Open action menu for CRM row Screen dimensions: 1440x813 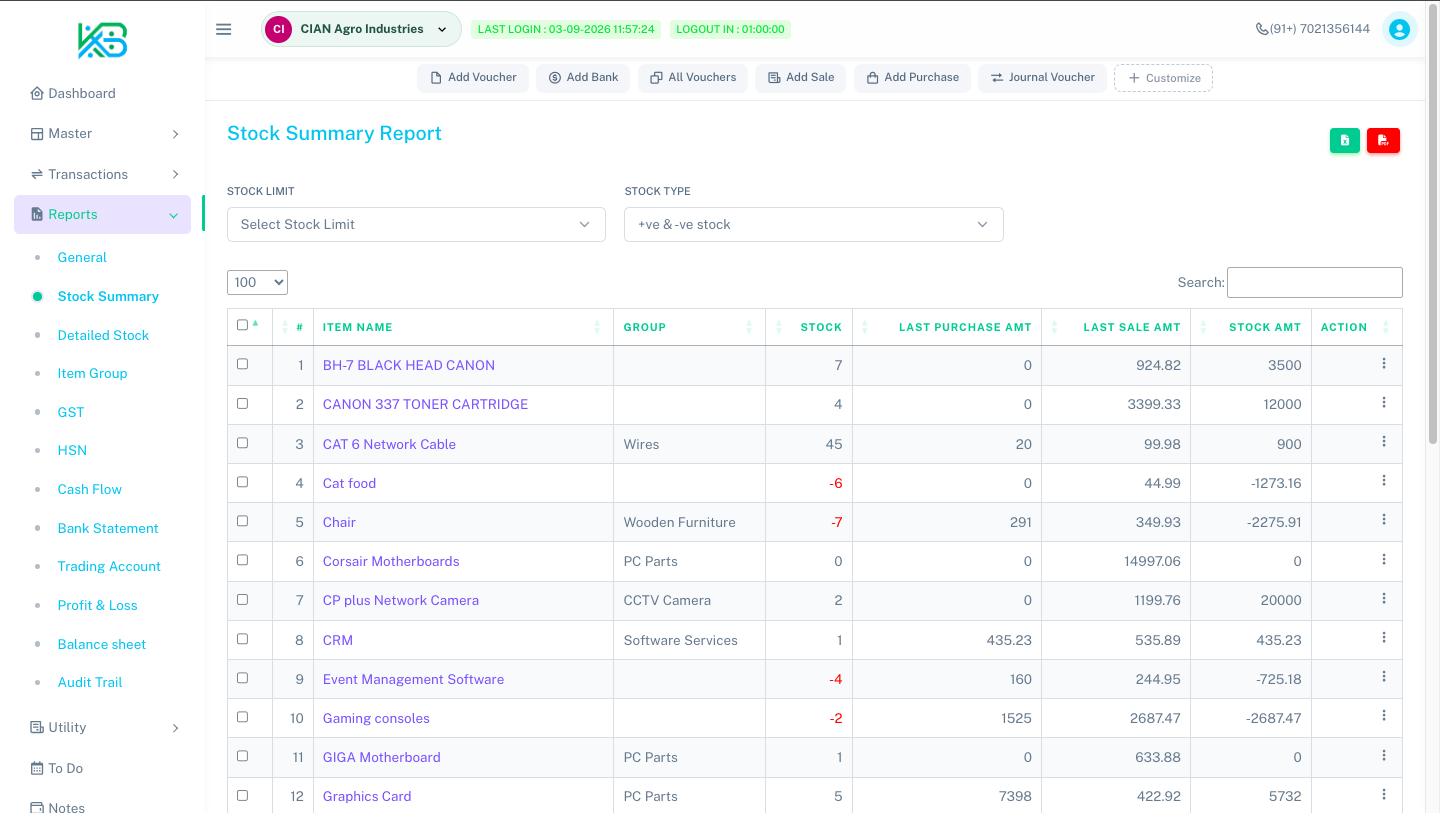tap(1384, 637)
